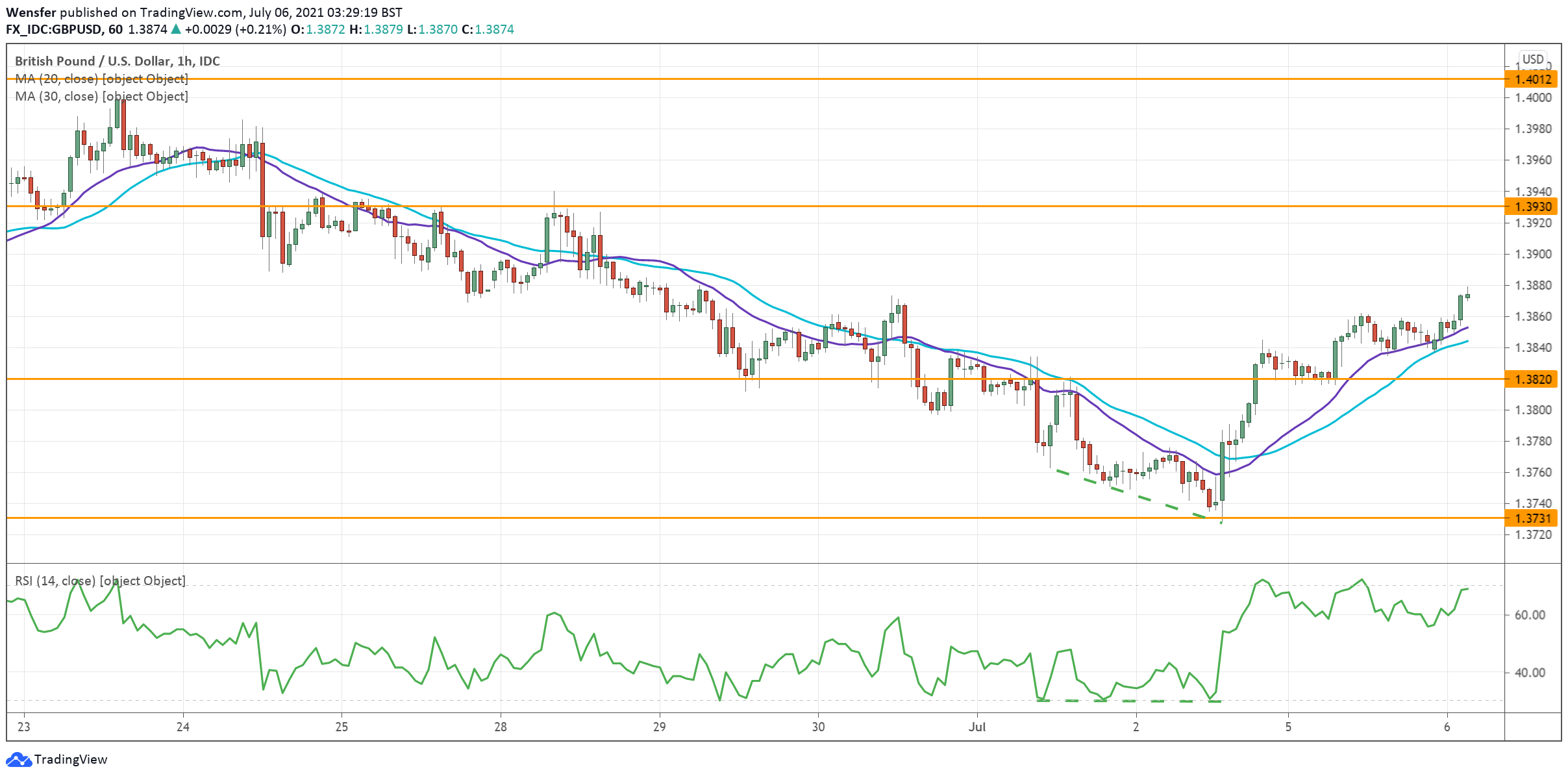This screenshot has height=778, width=1568.
Task: Select the 1.3930 orange price tag
Action: pos(1532,207)
